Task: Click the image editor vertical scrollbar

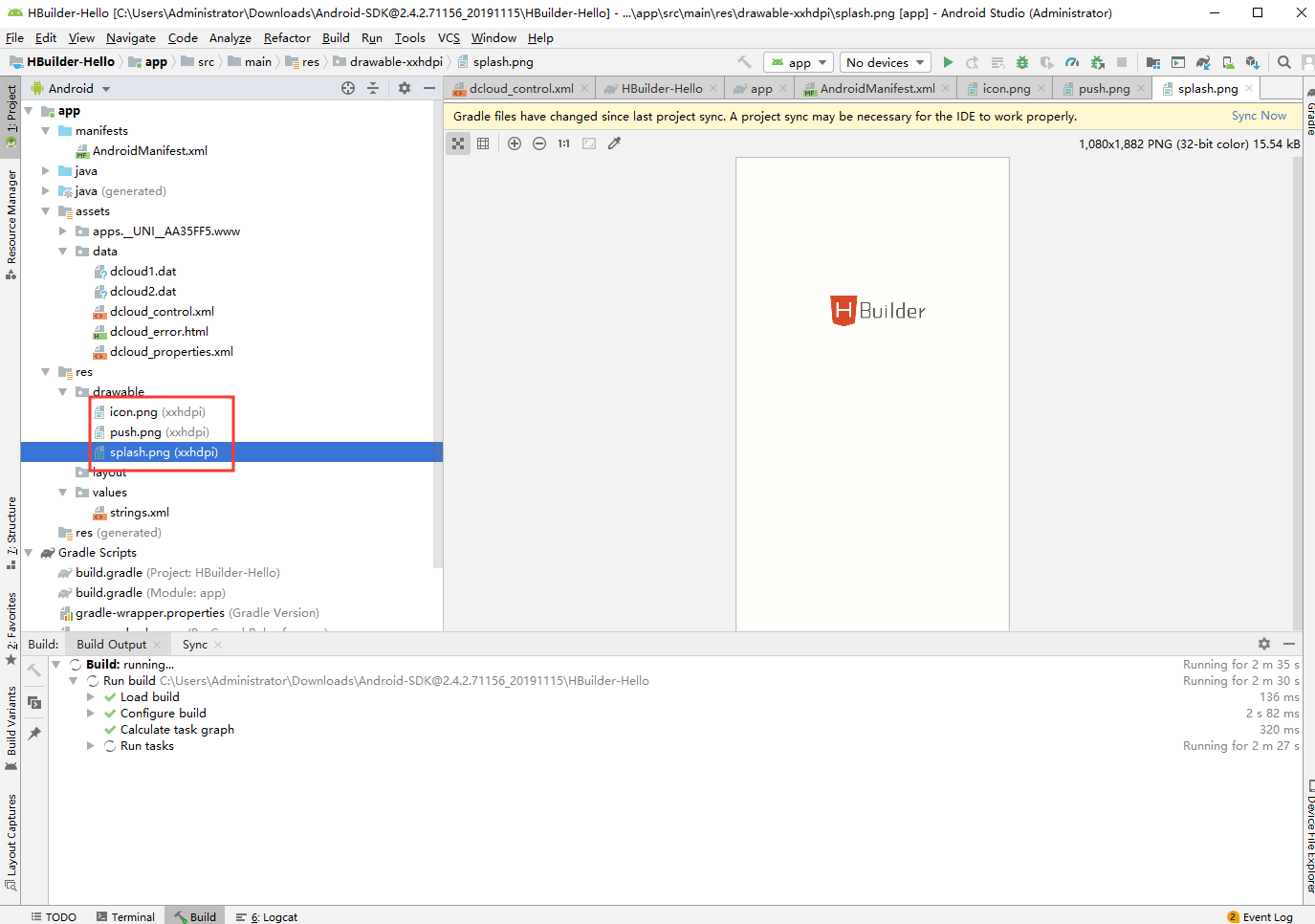Action: click(1298, 392)
